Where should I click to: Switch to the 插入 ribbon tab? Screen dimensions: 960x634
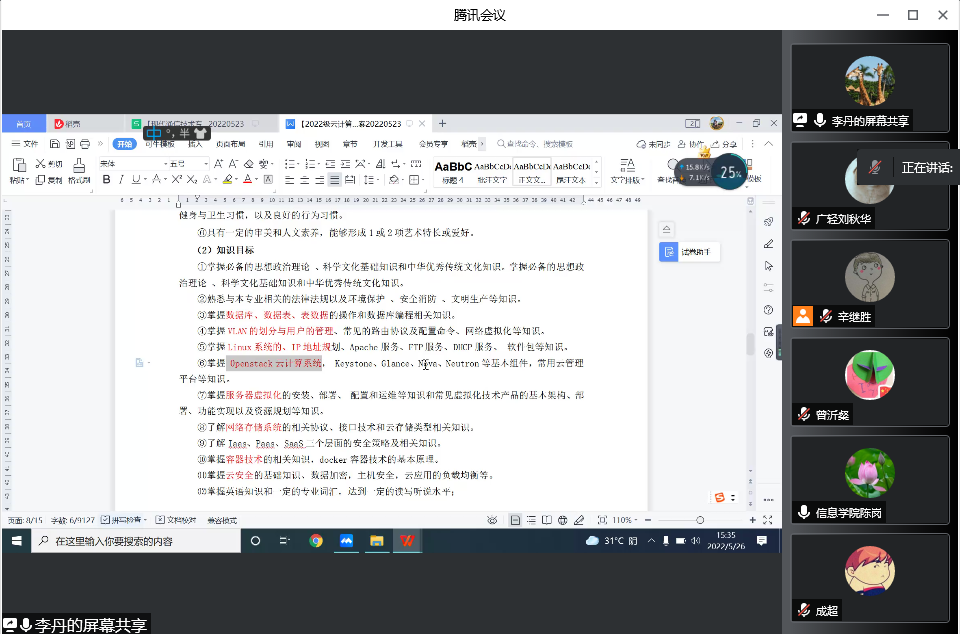(195, 144)
